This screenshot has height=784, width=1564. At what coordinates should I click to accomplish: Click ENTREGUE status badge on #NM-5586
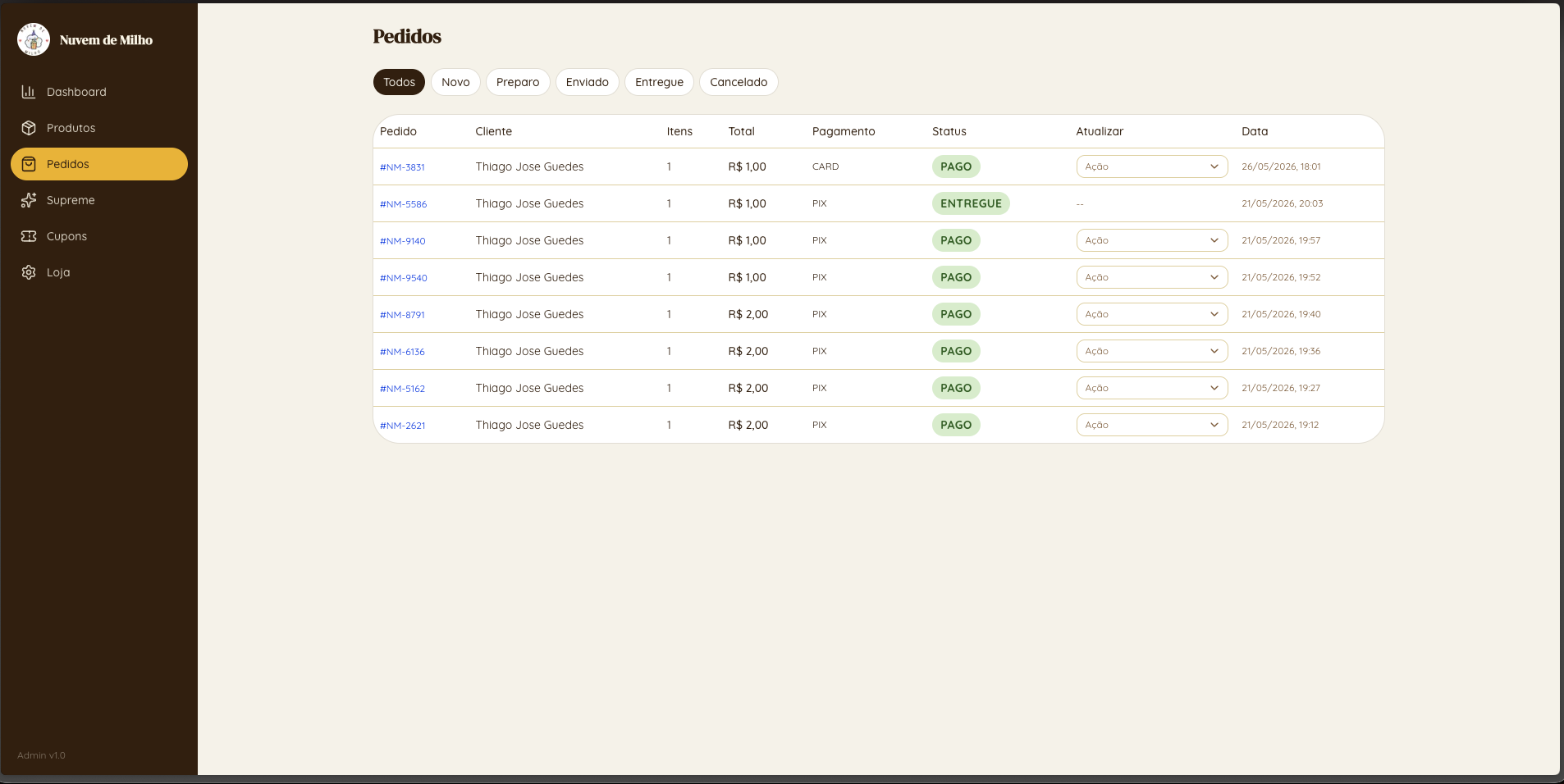coord(971,203)
